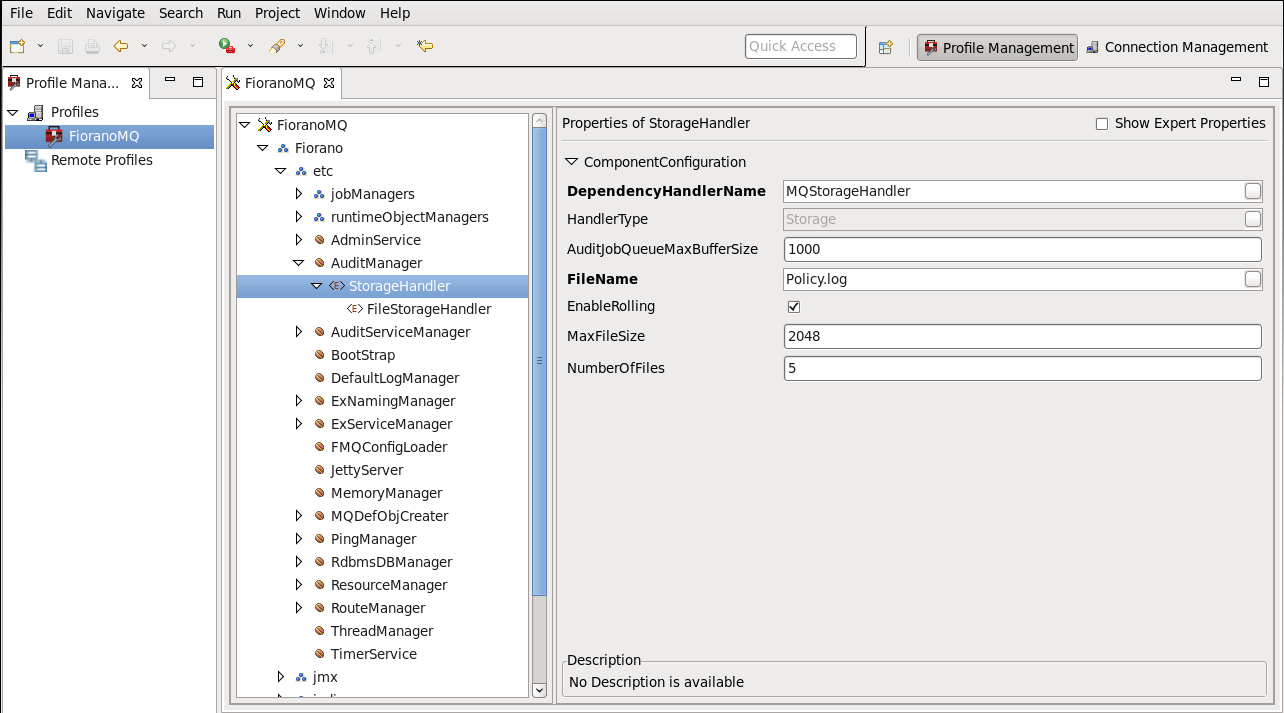Toggle checkbox beside DependencyHandlerName field

[1252, 191]
